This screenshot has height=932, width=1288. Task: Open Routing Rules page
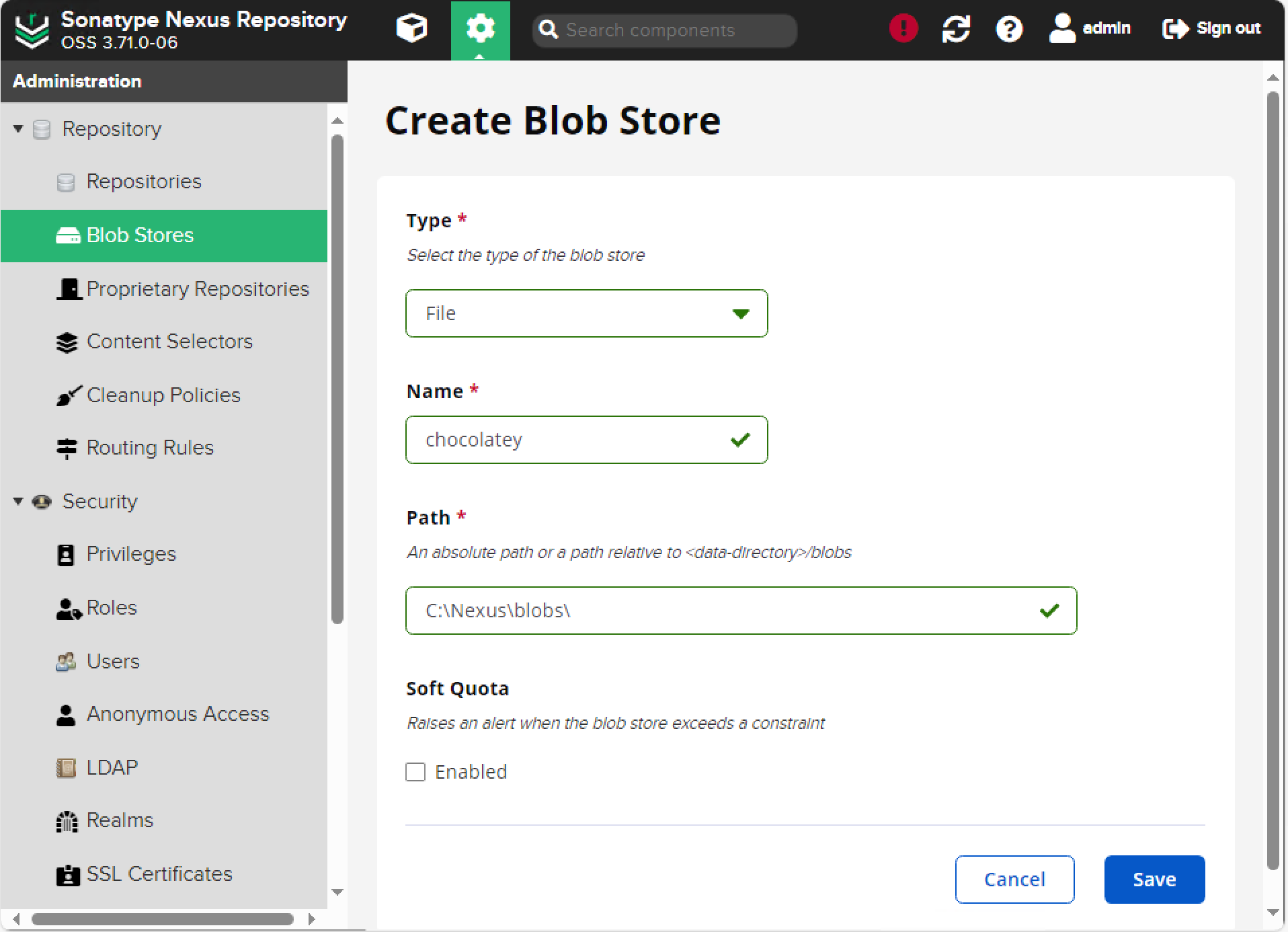(150, 448)
